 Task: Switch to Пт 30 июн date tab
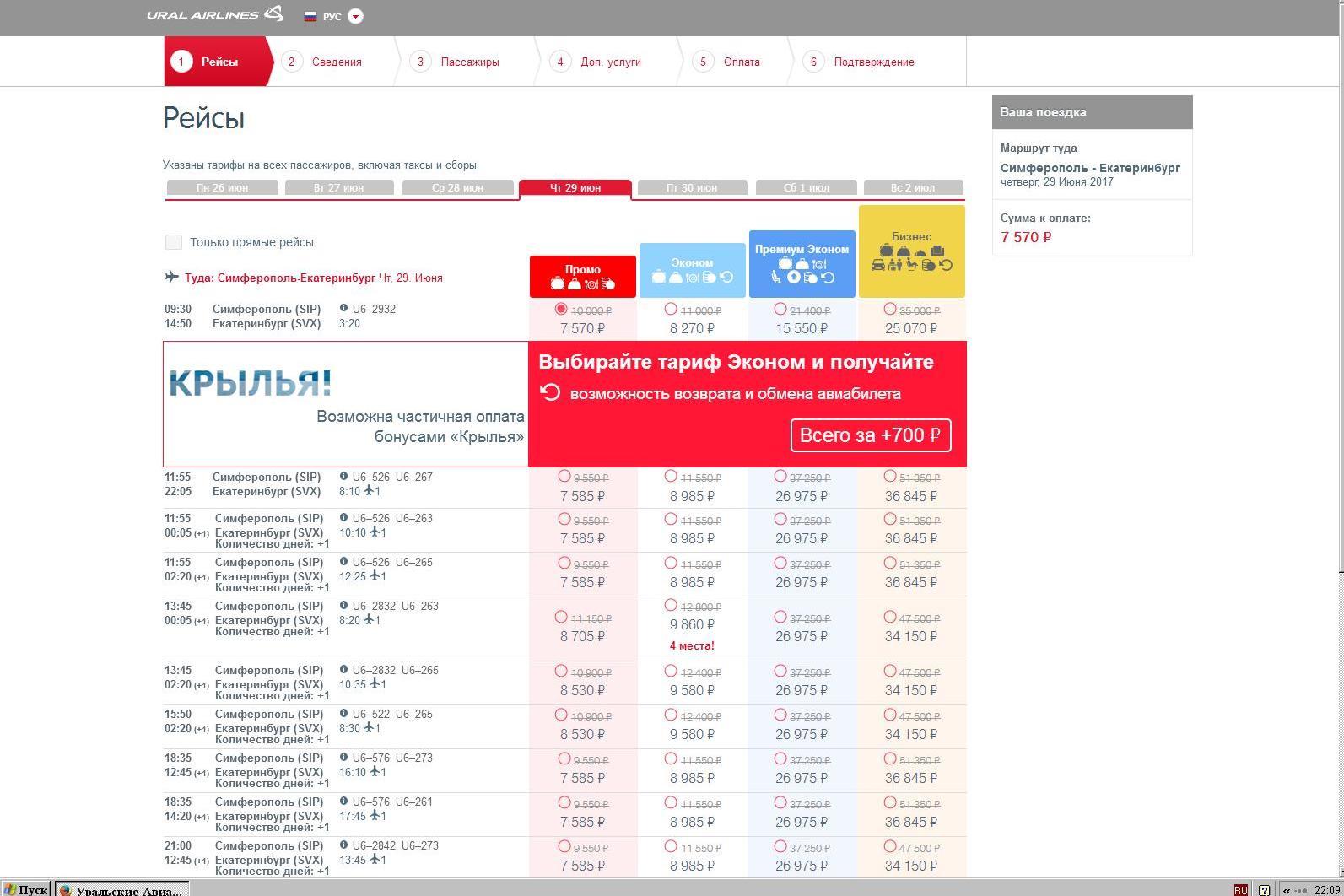693,187
